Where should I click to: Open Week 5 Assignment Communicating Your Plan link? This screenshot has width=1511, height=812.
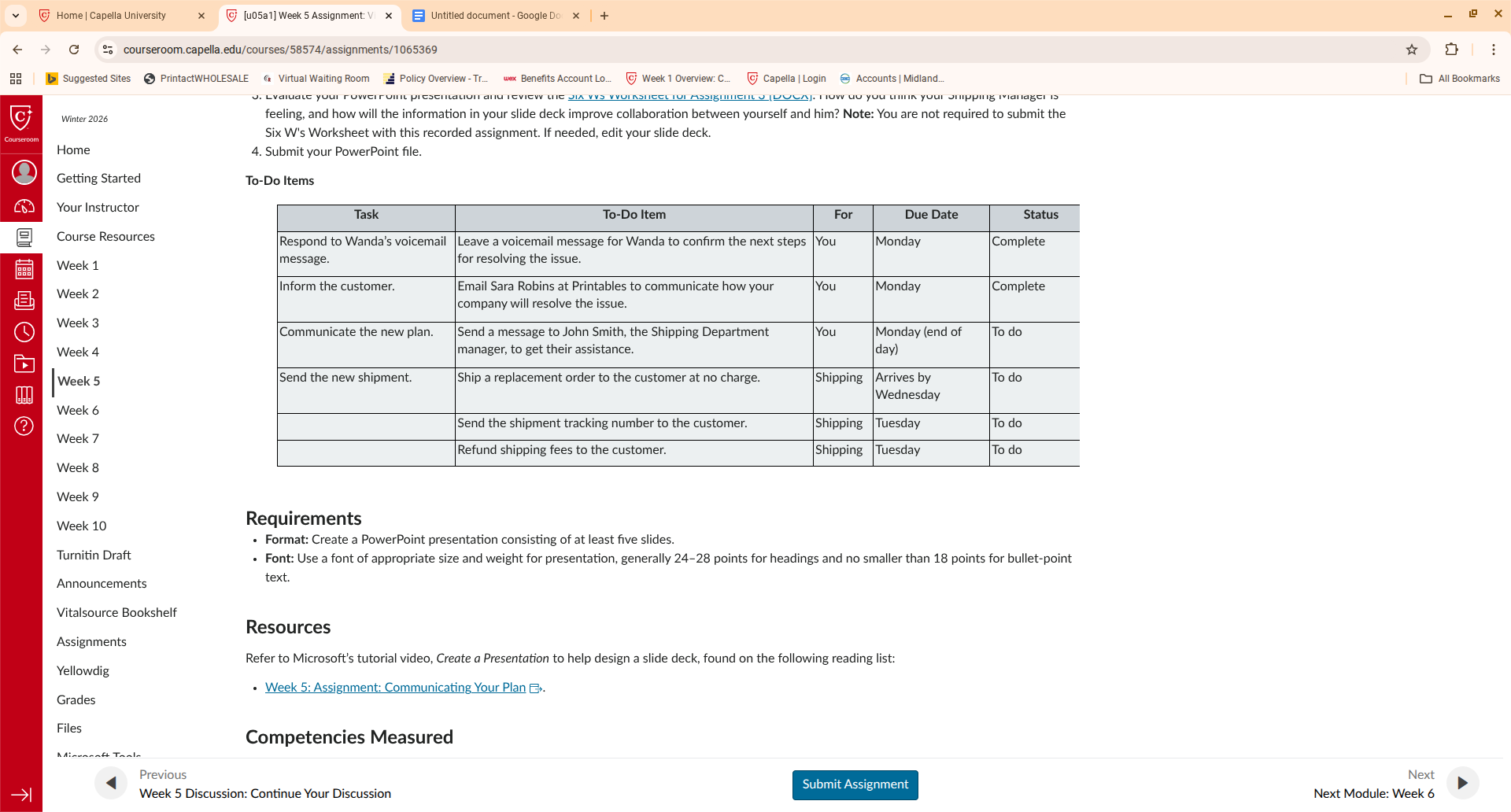396,687
